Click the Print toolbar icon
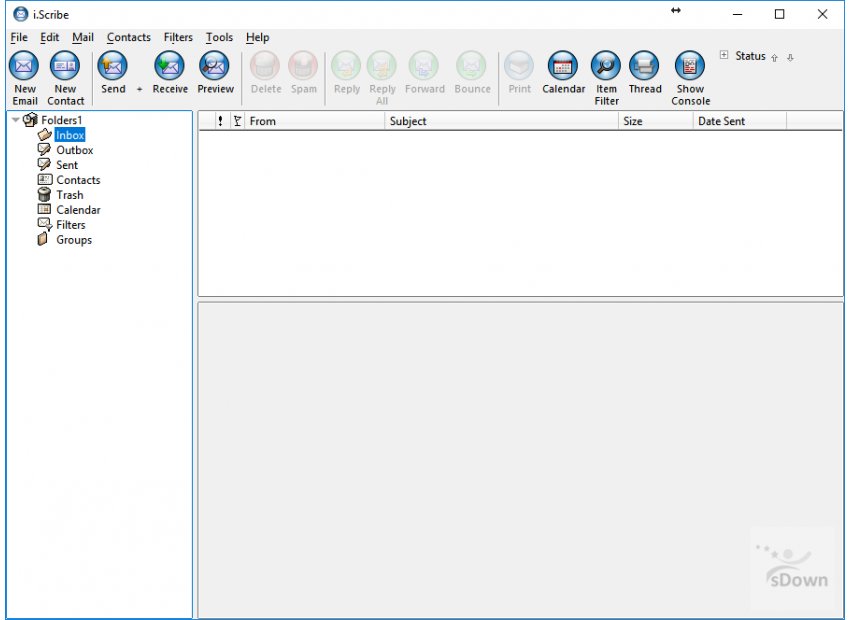Image resolution: width=850 pixels, height=620 pixels. pyautogui.click(x=519, y=66)
